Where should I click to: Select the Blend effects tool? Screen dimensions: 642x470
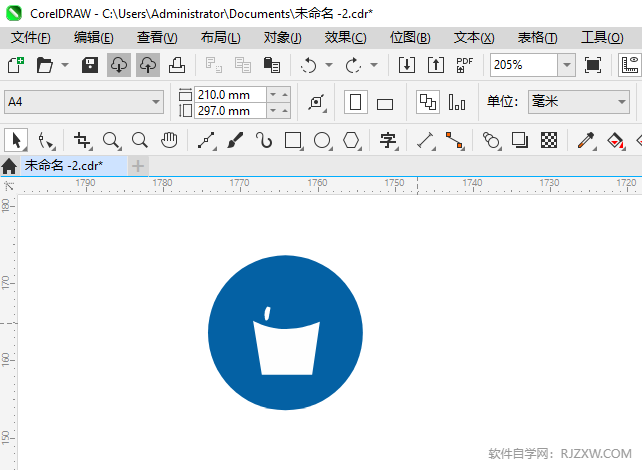coord(492,140)
